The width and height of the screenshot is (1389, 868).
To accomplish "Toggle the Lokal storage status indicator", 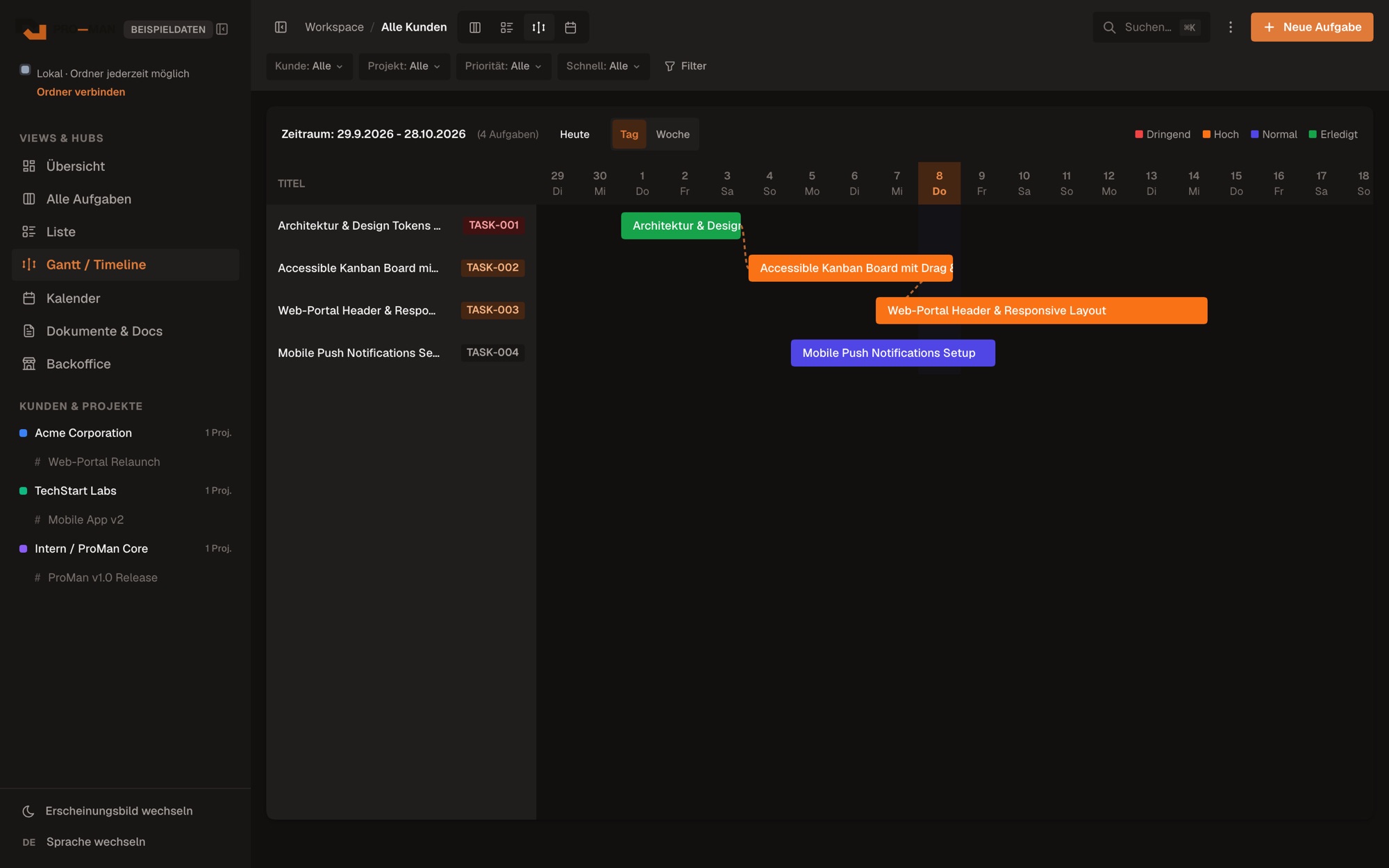I will (x=25, y=69).
